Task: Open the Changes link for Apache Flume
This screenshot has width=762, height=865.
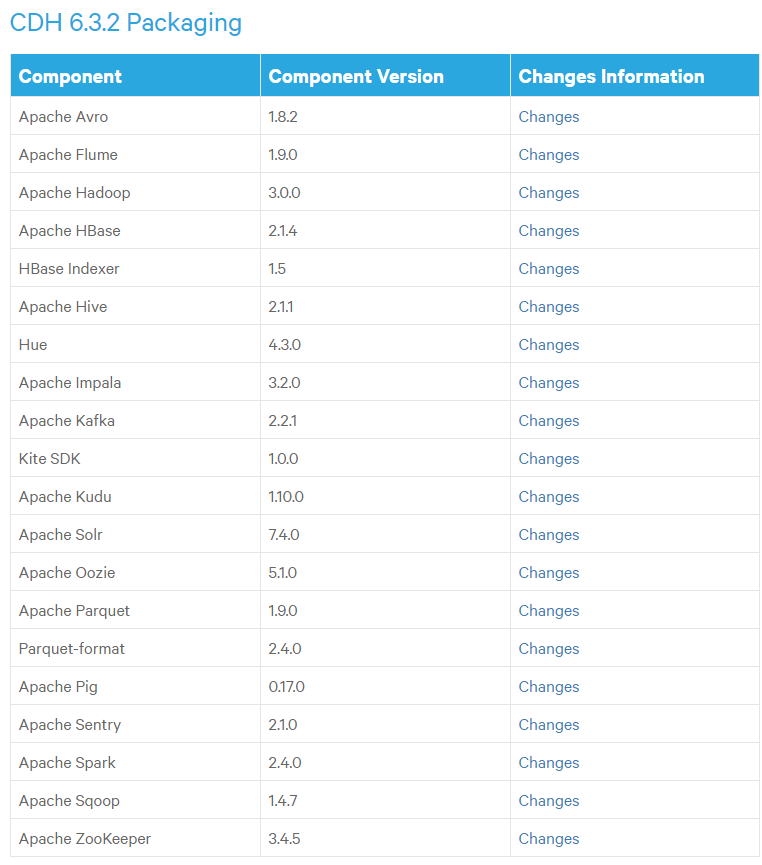Action: click(x=548, y=155)
